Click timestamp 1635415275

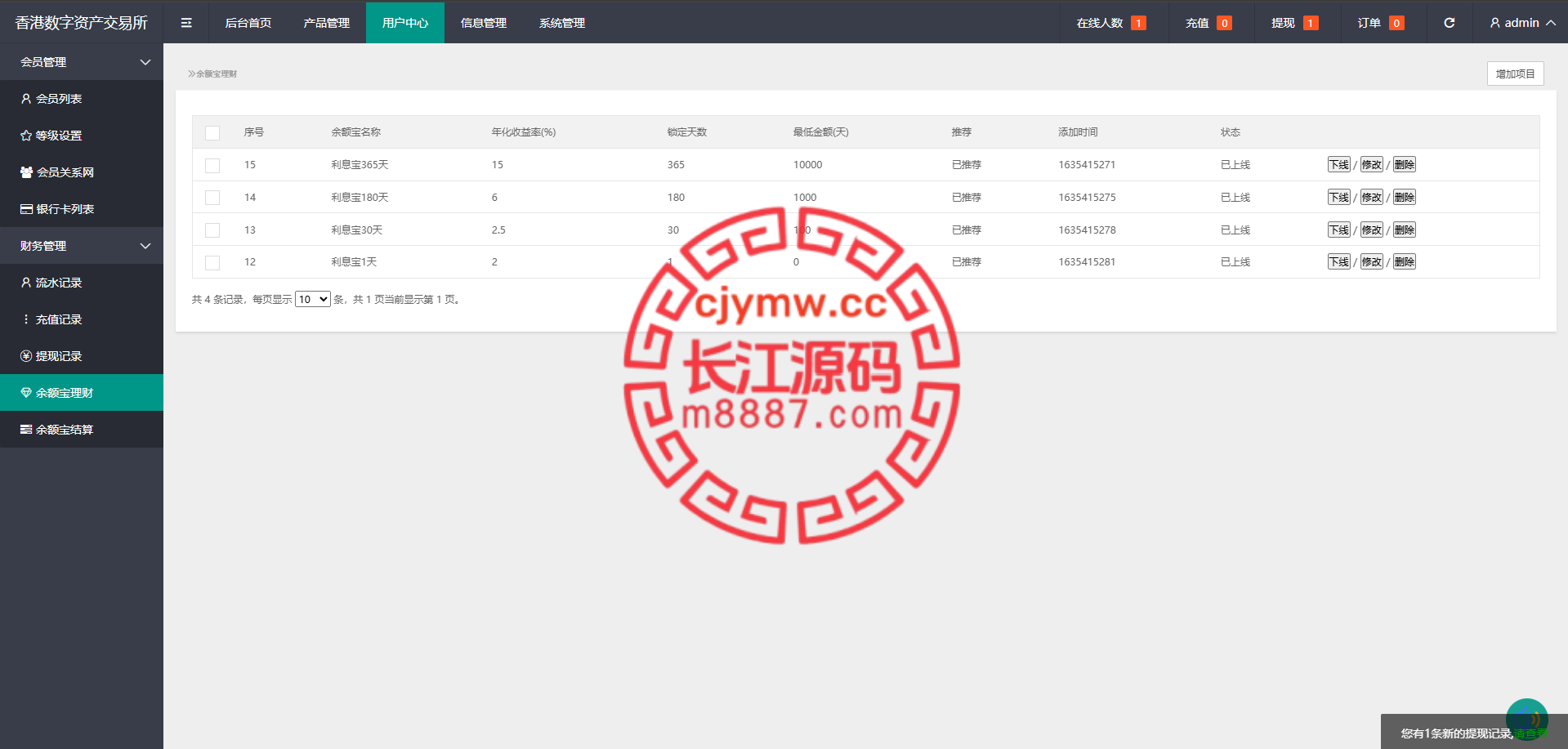click(1087, 197)
